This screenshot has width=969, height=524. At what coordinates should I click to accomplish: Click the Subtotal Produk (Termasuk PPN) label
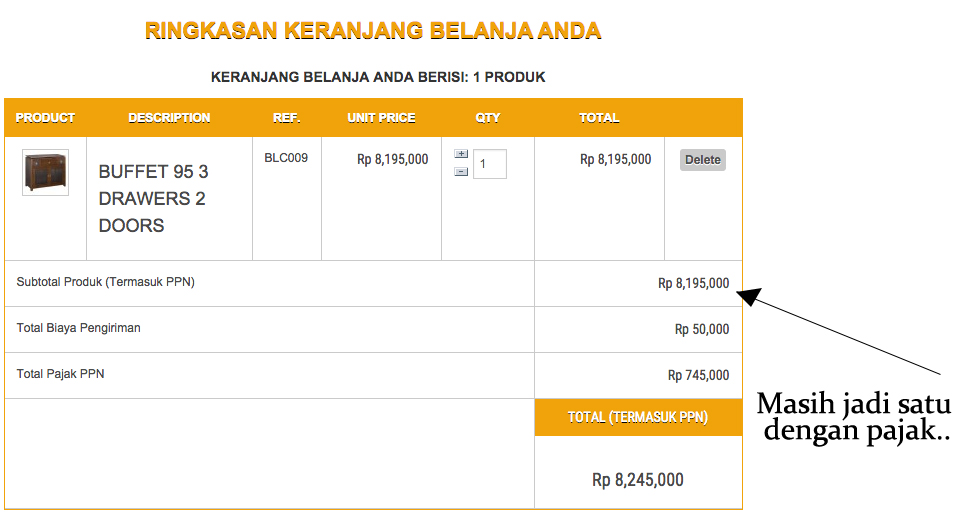[x=105, y=282]
